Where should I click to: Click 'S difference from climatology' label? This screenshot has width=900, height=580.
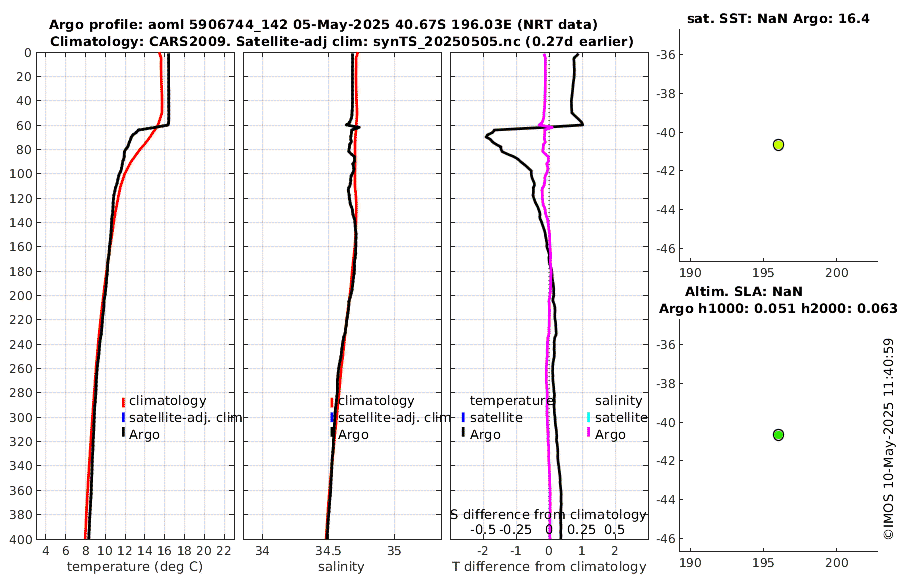tap(548, 515)
